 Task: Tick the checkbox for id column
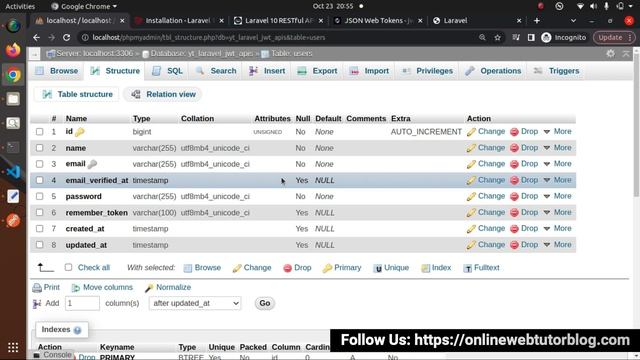pos(40,132)
